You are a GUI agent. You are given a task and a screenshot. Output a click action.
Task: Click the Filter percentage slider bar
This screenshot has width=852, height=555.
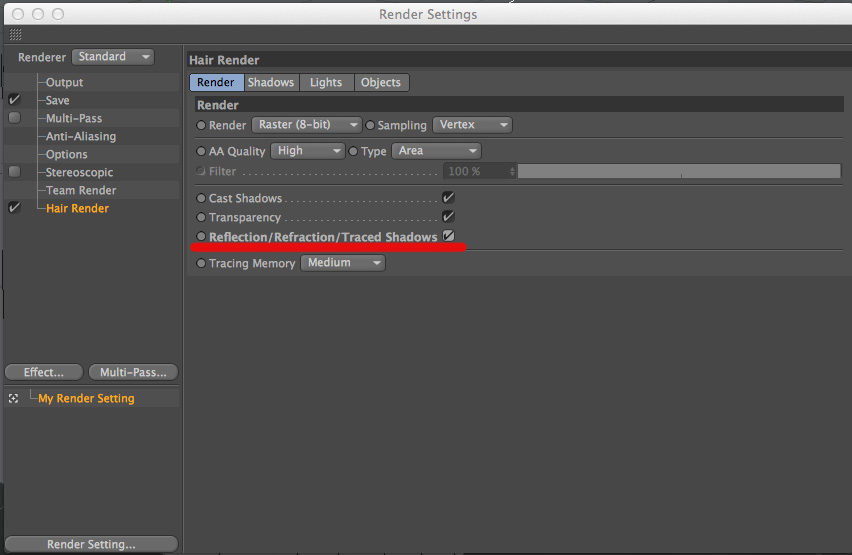coord(678,171)
